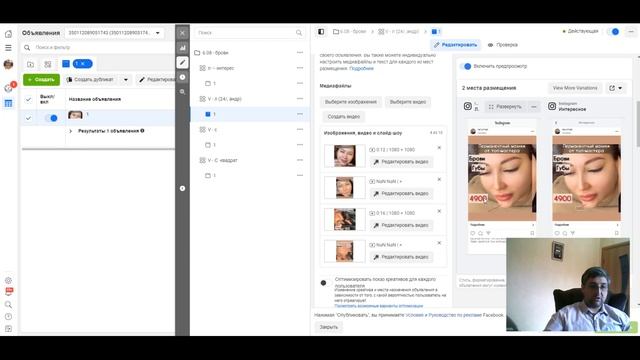Viewport: 640px width, 360px height.
Task: Expand Результаты 1 объявления row
Action: [x=71, y=131]
